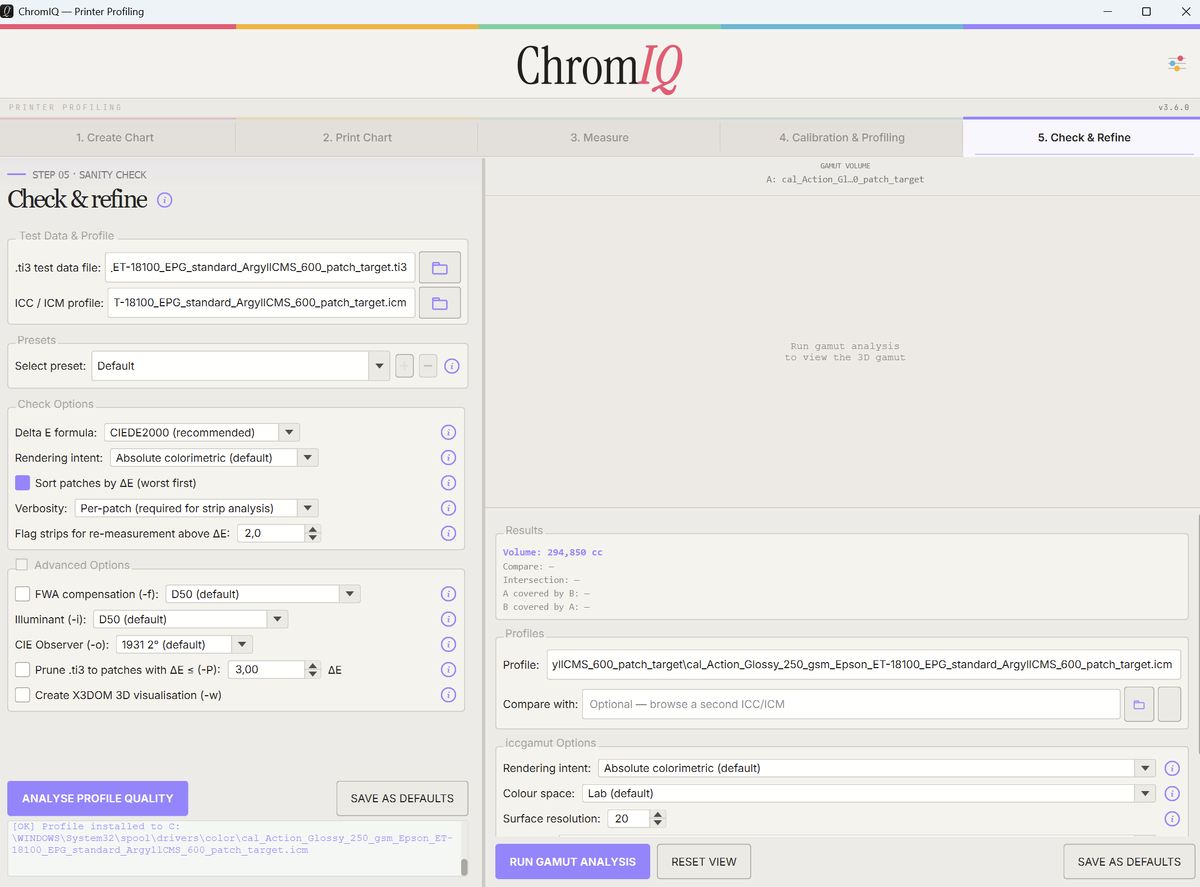Open Verbosity dropdown
Screen dimensions: 1200x887
pyautogui.click(x=196, y=508)
